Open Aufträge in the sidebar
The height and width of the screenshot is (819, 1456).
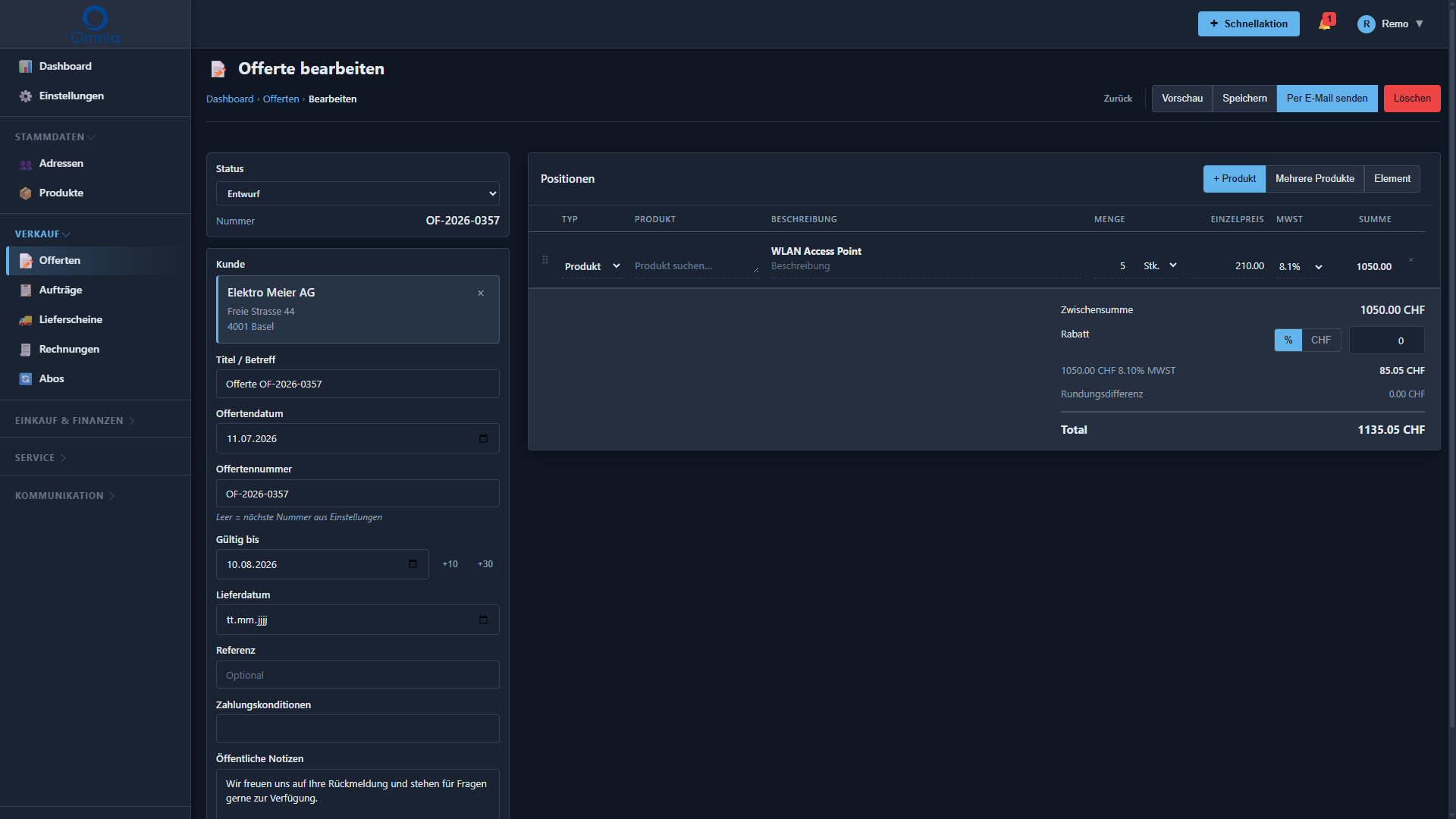point(96,290)
